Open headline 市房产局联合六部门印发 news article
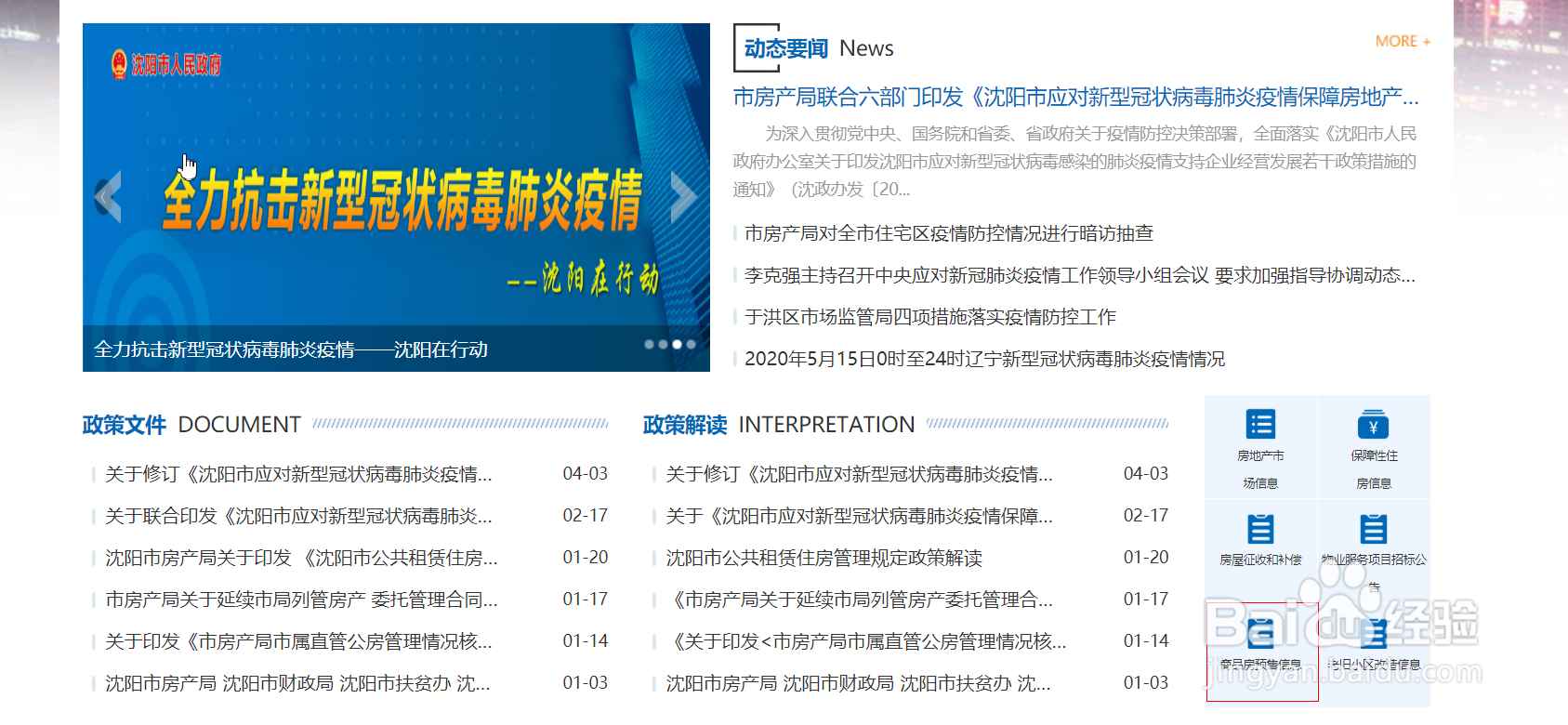 [1075, 97]
